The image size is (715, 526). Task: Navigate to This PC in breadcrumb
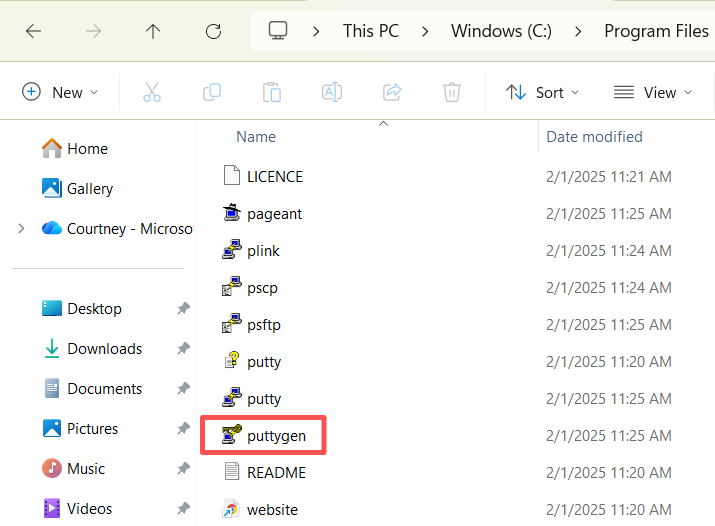[x=371, y=31]
